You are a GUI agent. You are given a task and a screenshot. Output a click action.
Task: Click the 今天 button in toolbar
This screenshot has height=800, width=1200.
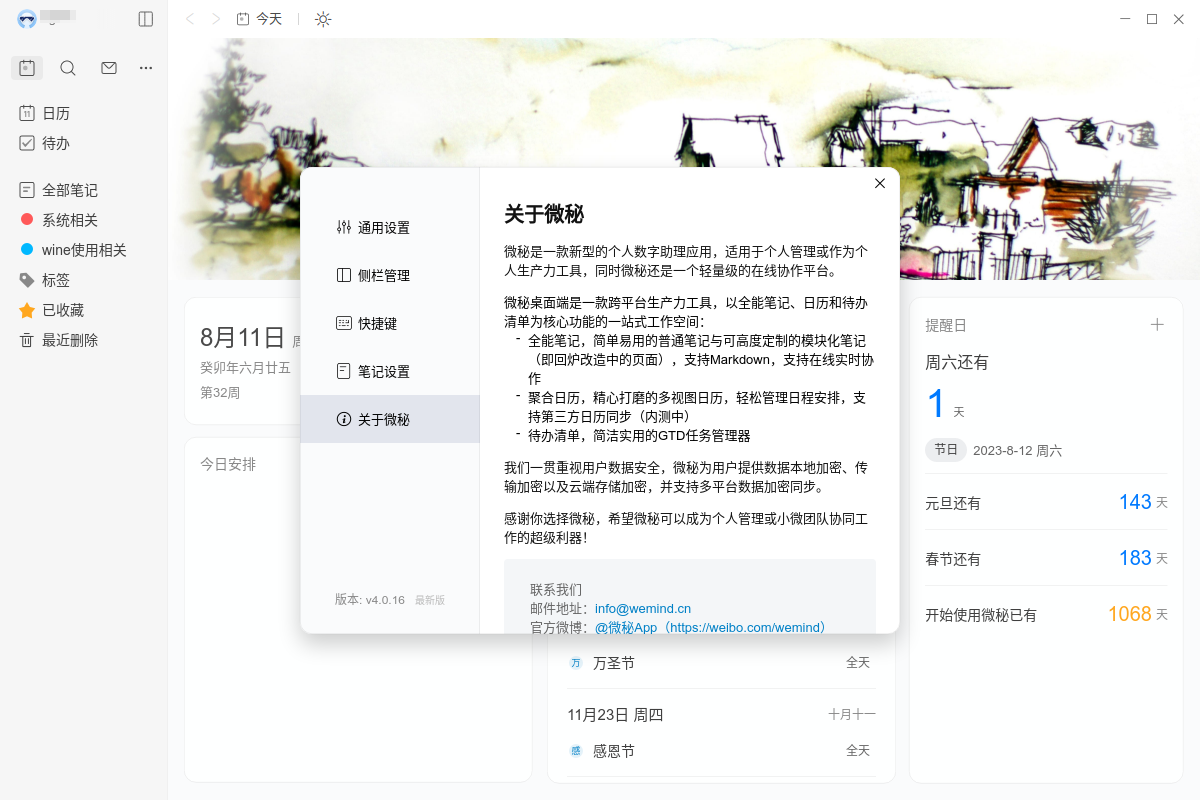click(260, 19)
